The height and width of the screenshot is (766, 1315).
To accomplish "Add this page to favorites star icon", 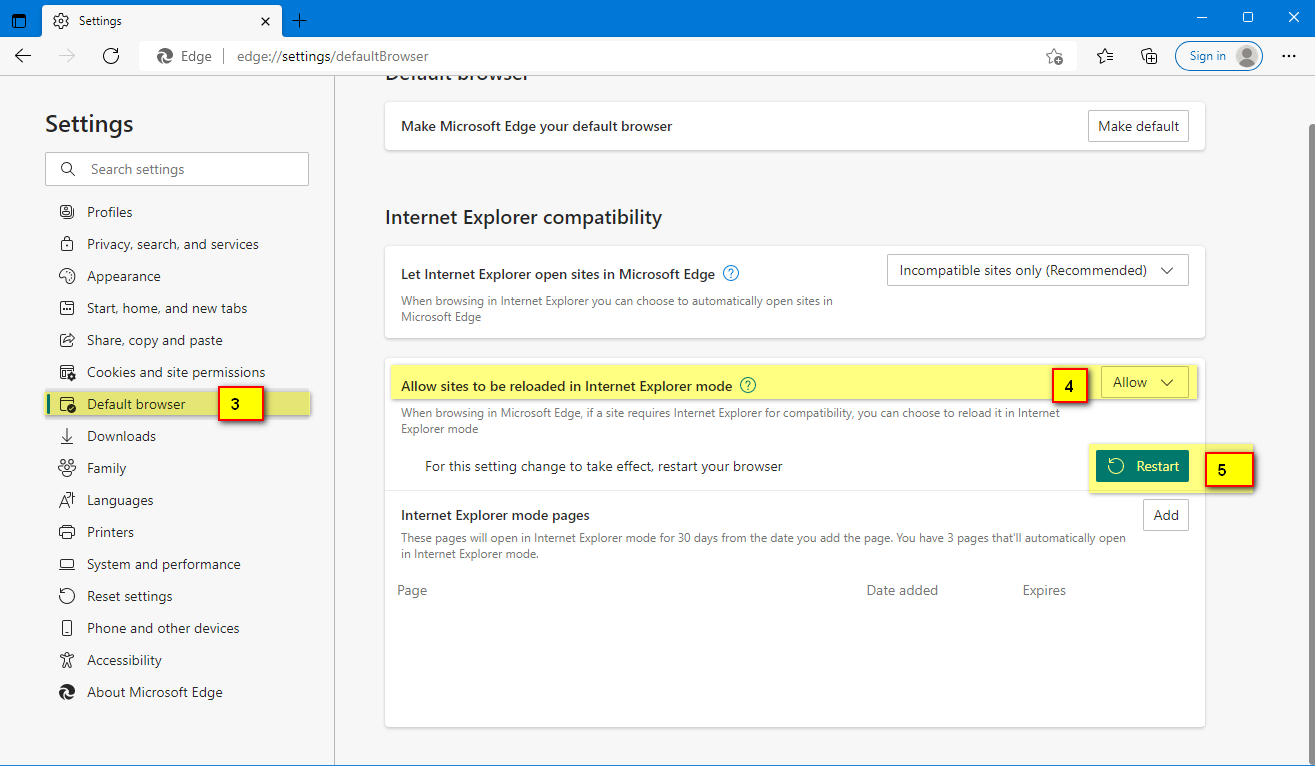I will tap(1054, 56).
